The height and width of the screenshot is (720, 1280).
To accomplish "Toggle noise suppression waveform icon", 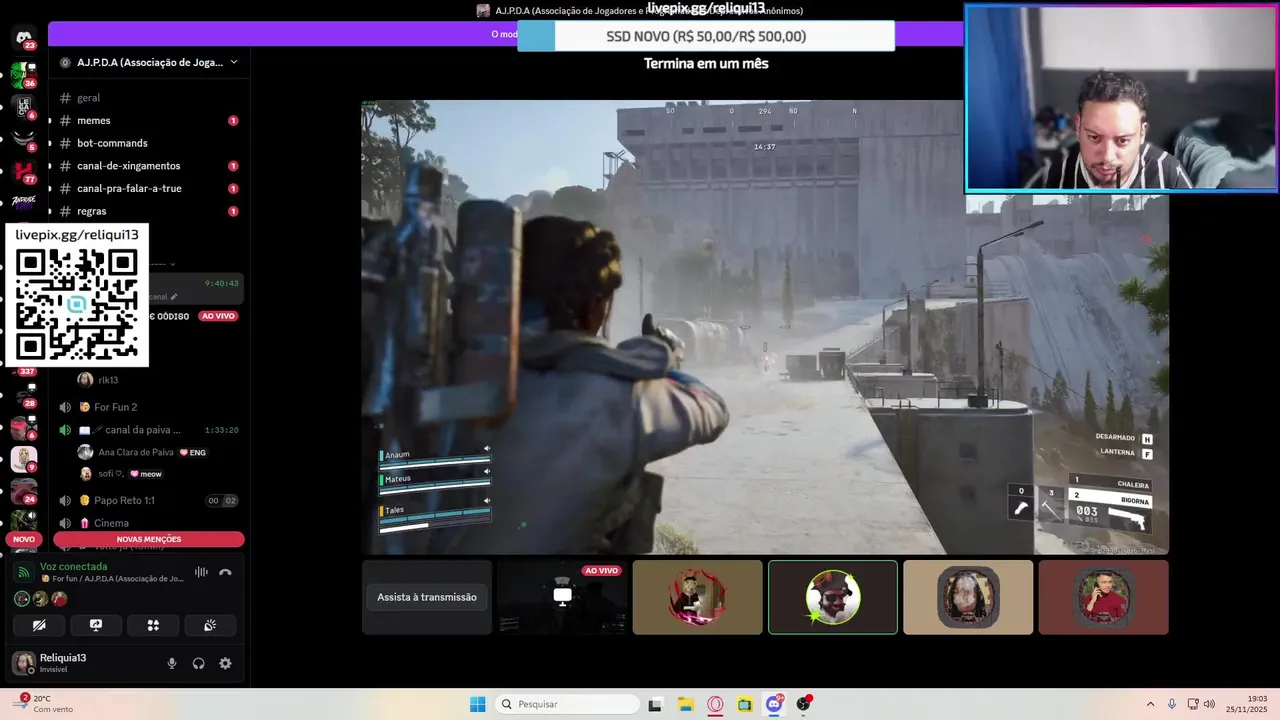I will [201, 573].
